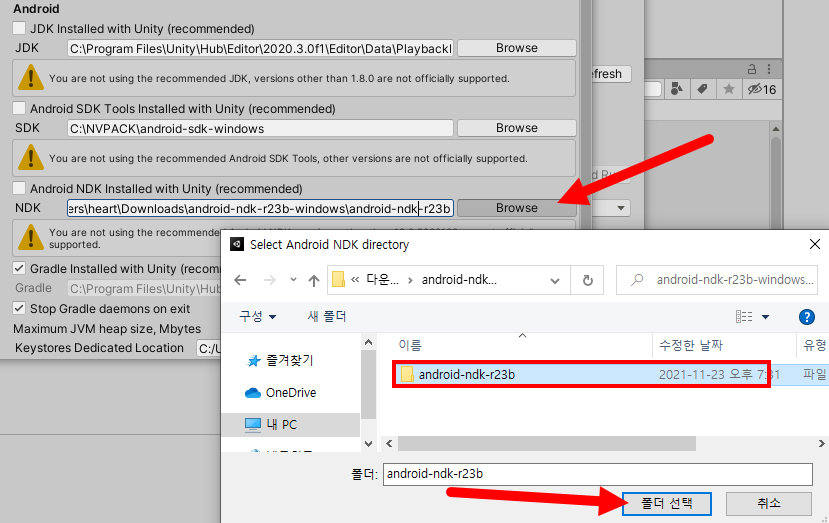Open search by label tag icon

pos(703,89)
